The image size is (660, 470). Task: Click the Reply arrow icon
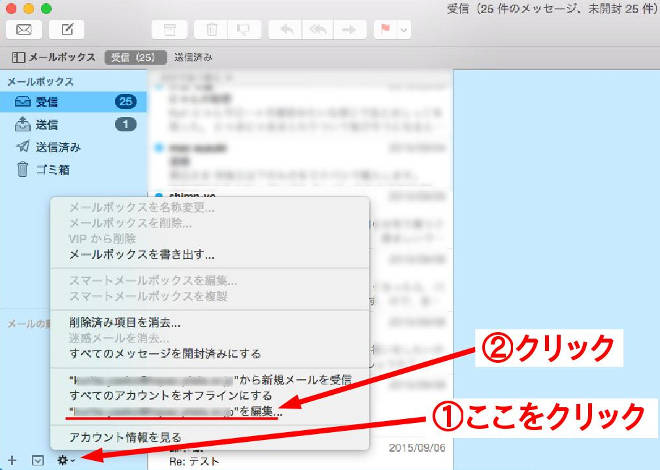tap(287, 27)
